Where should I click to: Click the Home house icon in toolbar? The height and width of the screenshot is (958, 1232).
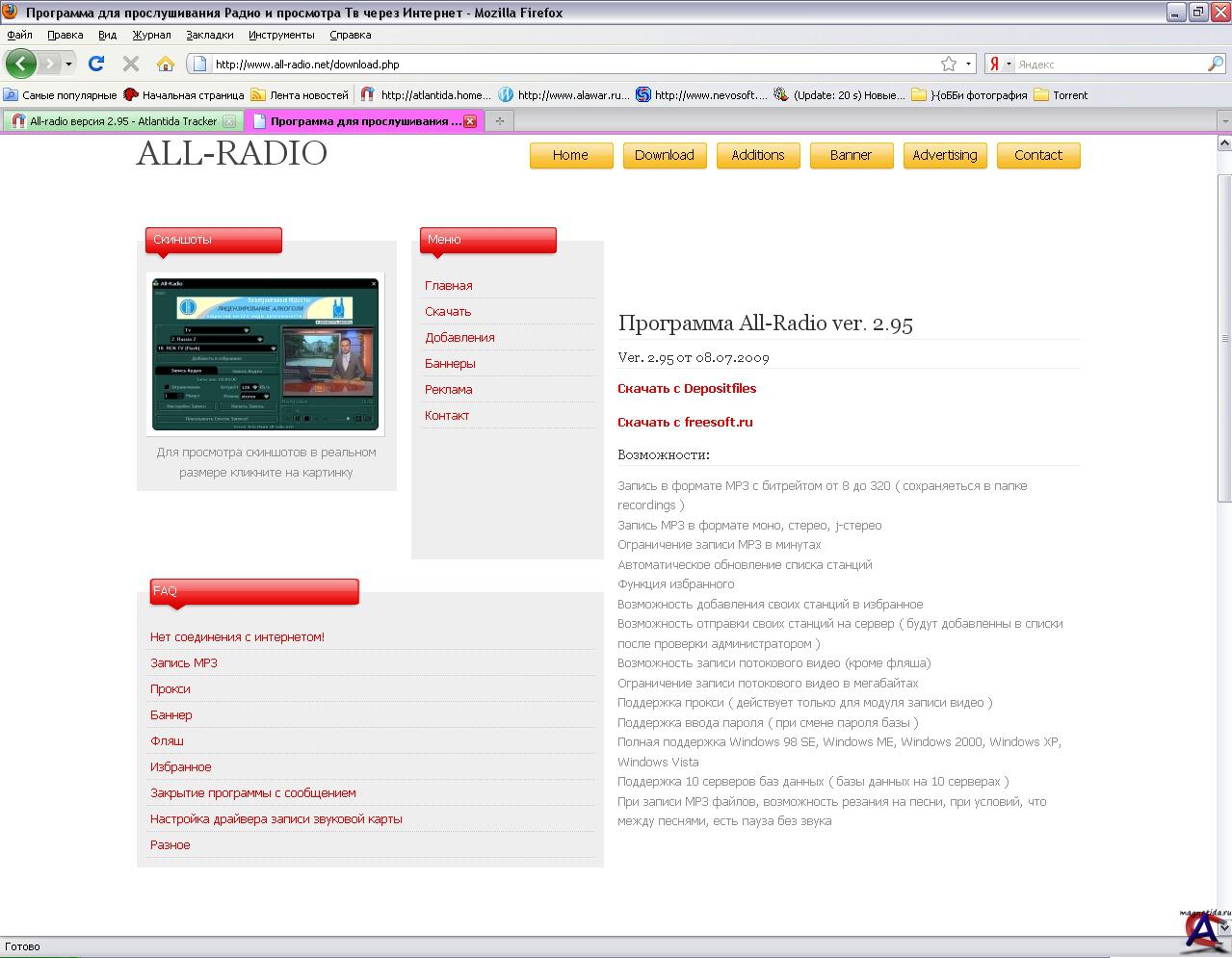click(x=166, y=65)
